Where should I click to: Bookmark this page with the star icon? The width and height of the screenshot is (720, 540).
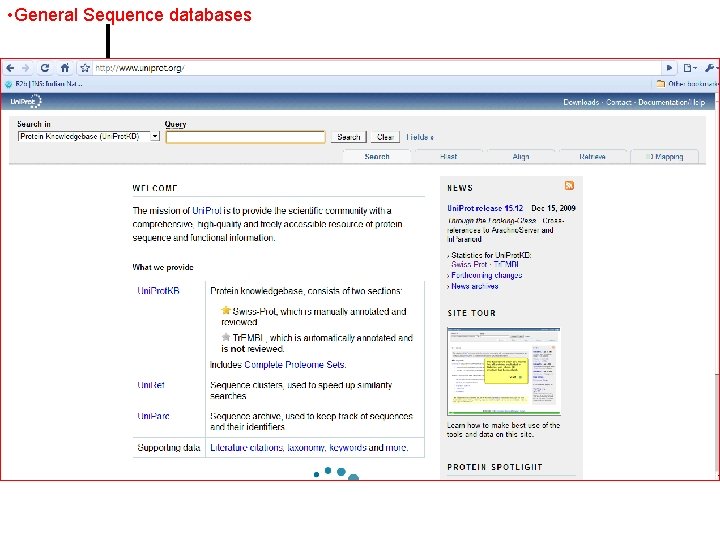[x=85, y=68]
